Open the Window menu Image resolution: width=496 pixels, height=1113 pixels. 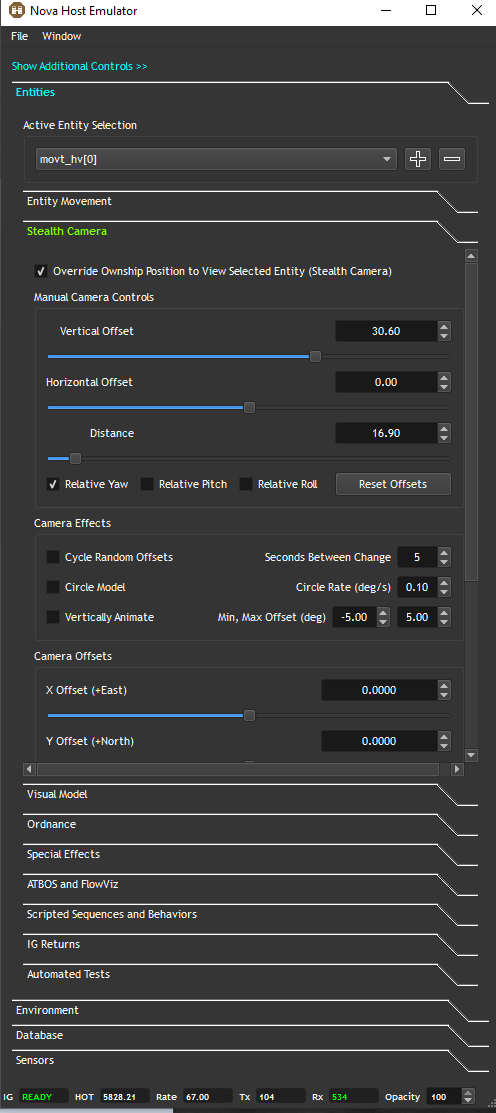62,36
